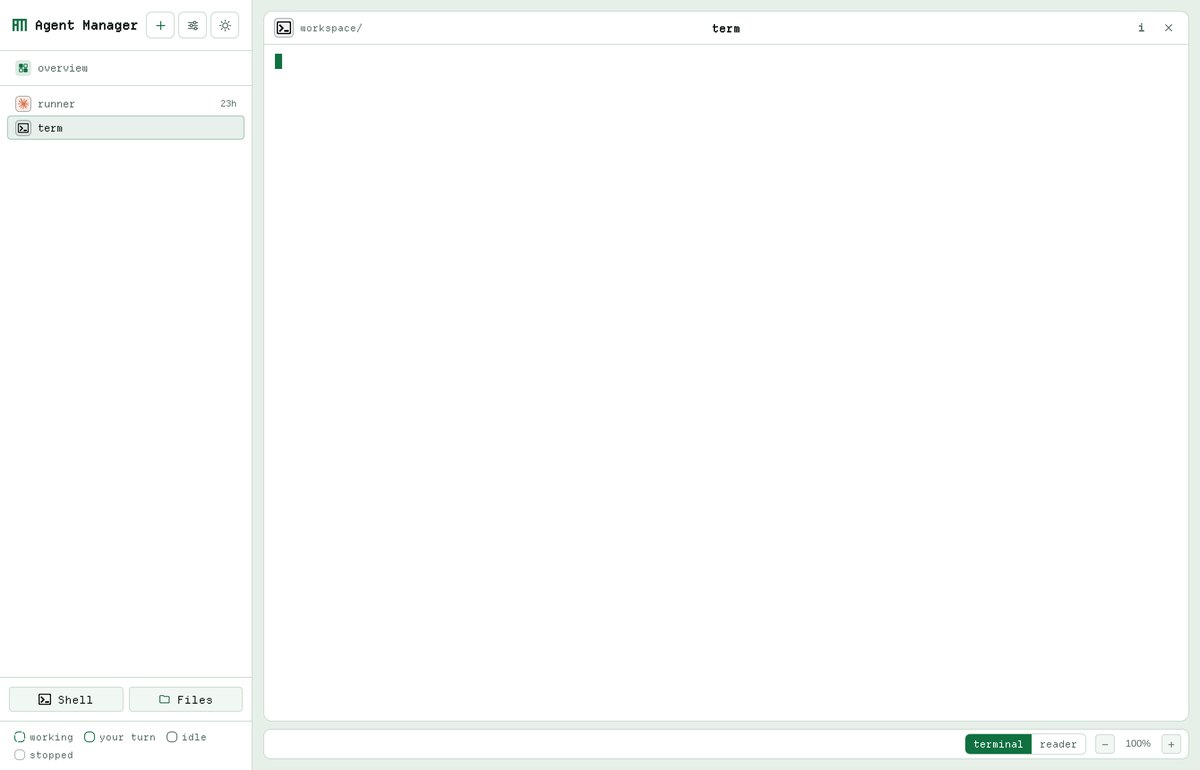Open the Files browser

[x=186, y=699]
